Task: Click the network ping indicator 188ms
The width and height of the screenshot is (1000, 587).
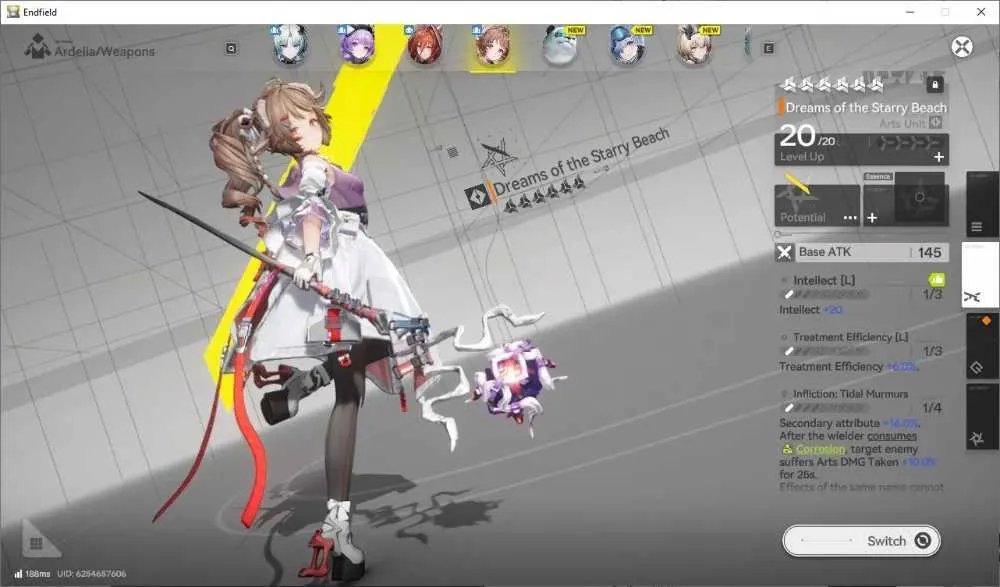Action: click(x=32, y=574)
